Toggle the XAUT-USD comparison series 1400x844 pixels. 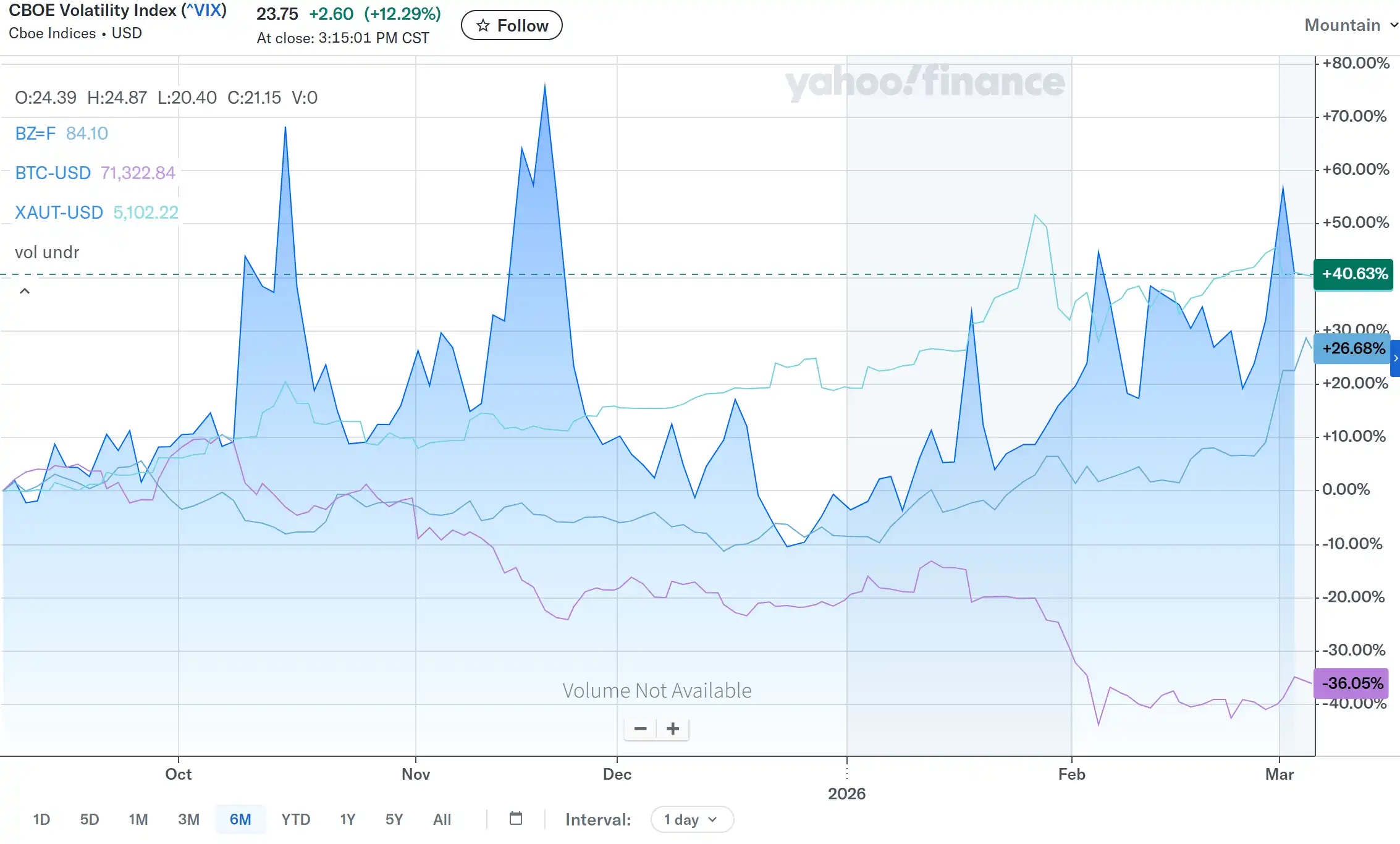pos(58,212)
